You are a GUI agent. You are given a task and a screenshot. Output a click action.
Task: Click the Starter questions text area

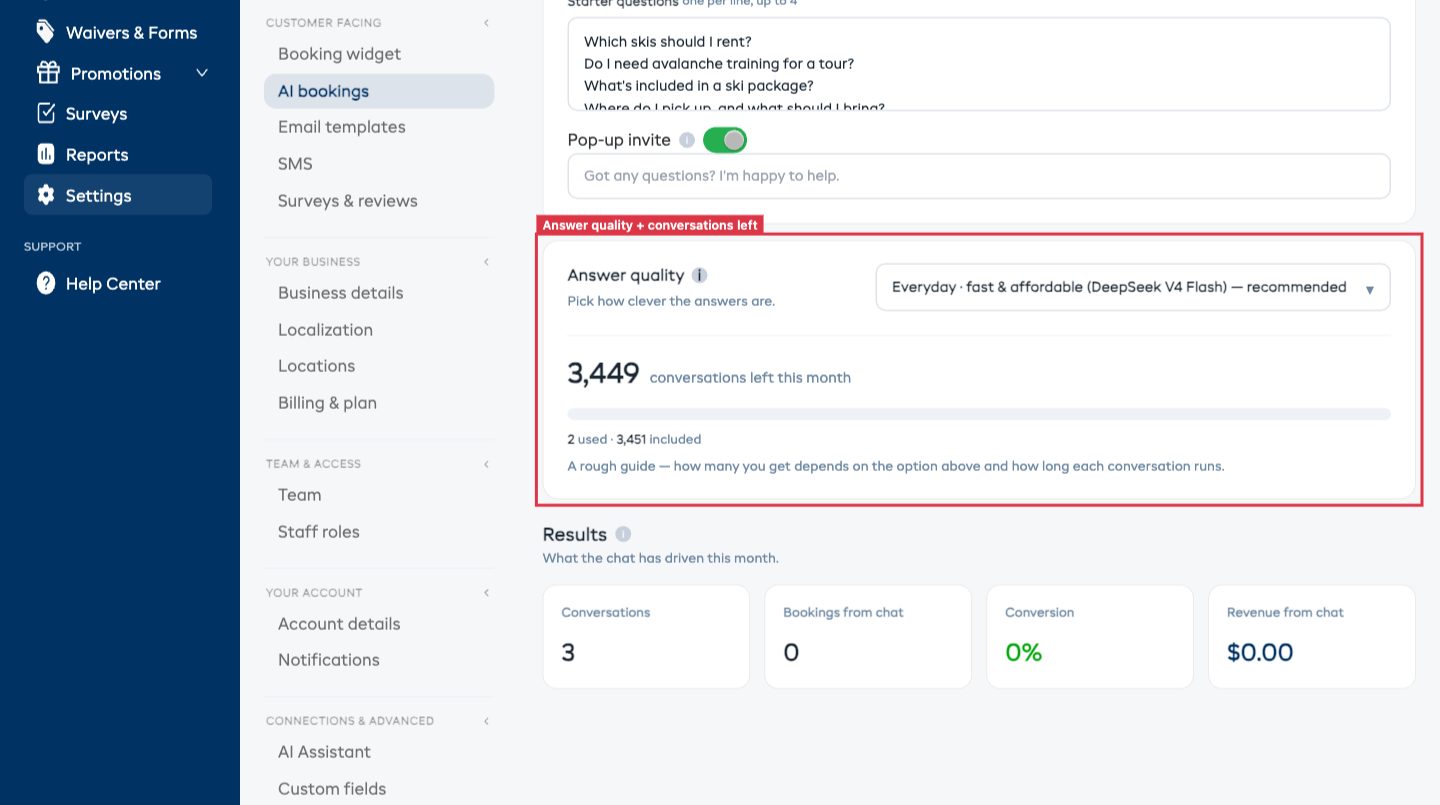coord(979,64)
